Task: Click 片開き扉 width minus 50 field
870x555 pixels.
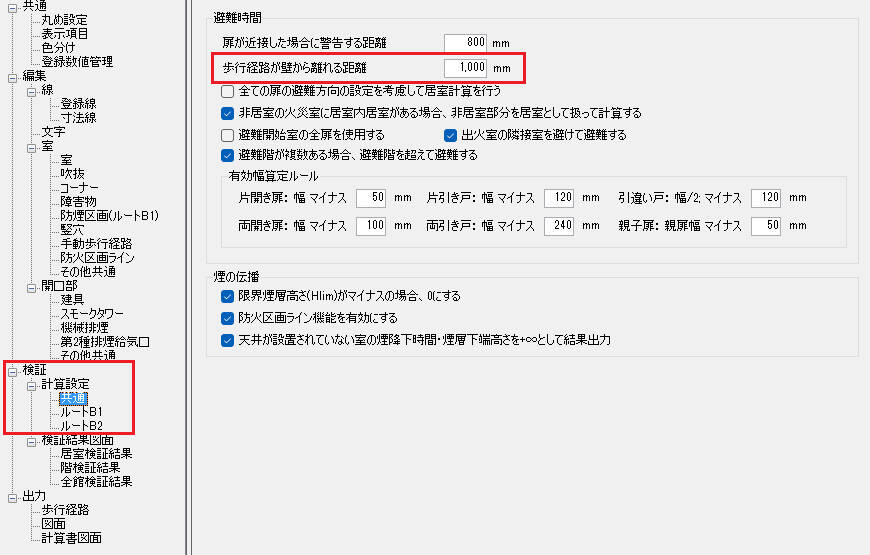Action: pos(371,198)
